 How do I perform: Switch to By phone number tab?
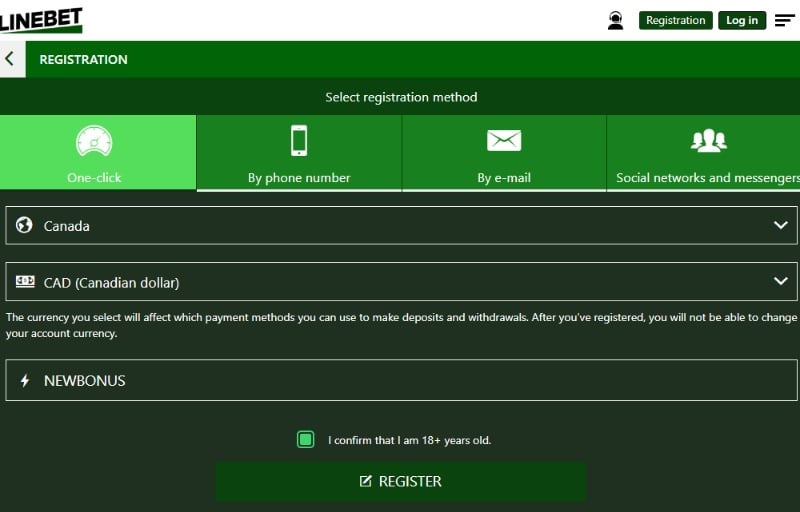coord(299,152)
